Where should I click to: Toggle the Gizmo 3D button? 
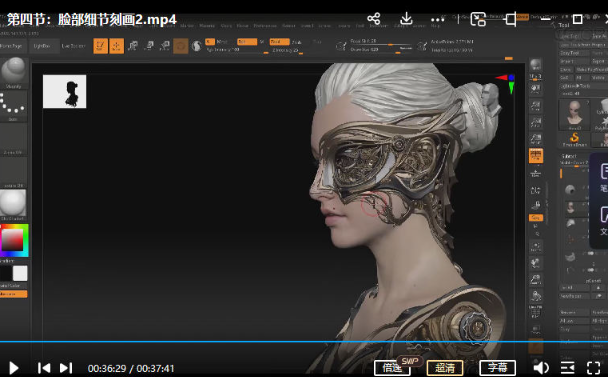click(180, 46)
